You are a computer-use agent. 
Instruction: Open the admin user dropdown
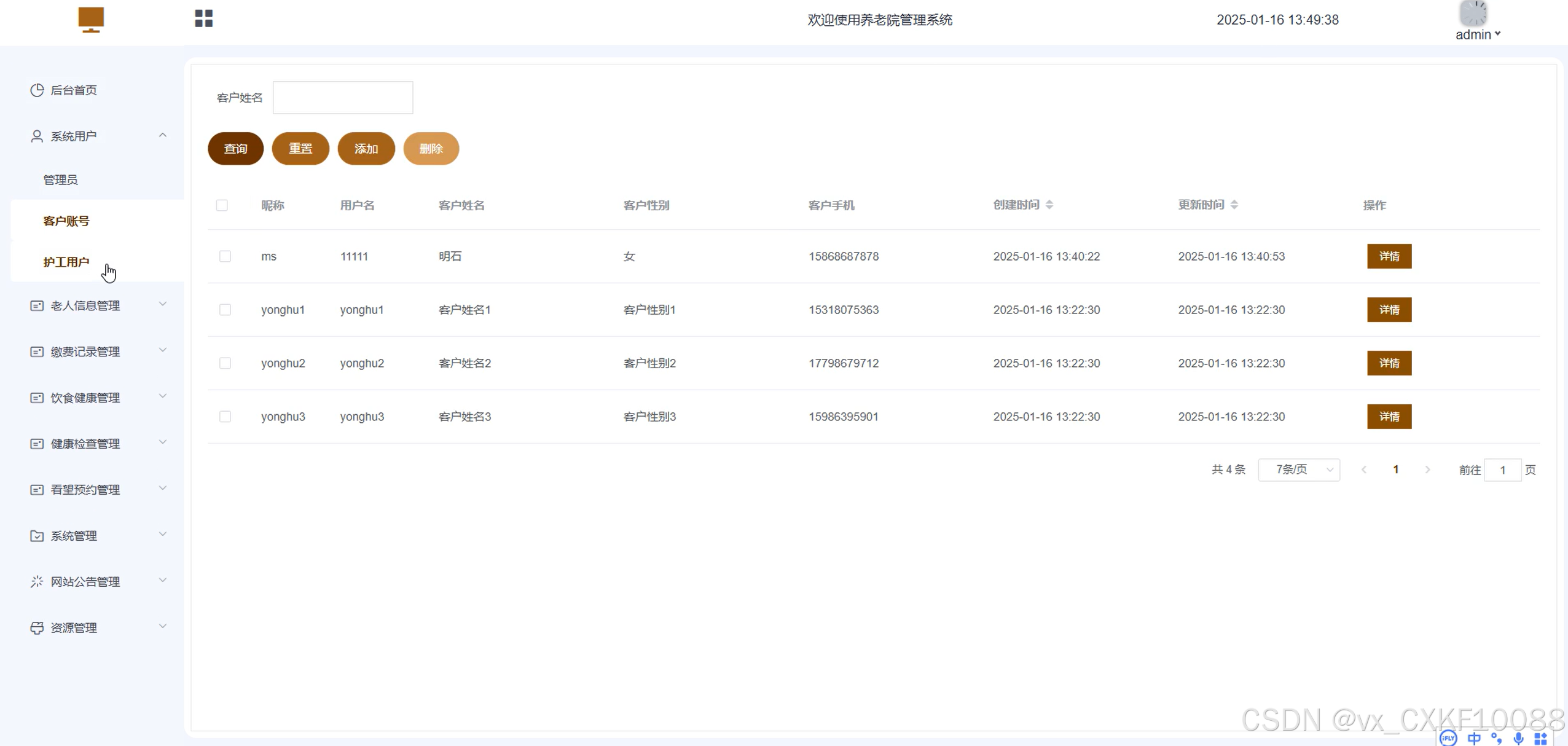point(1478,34)
